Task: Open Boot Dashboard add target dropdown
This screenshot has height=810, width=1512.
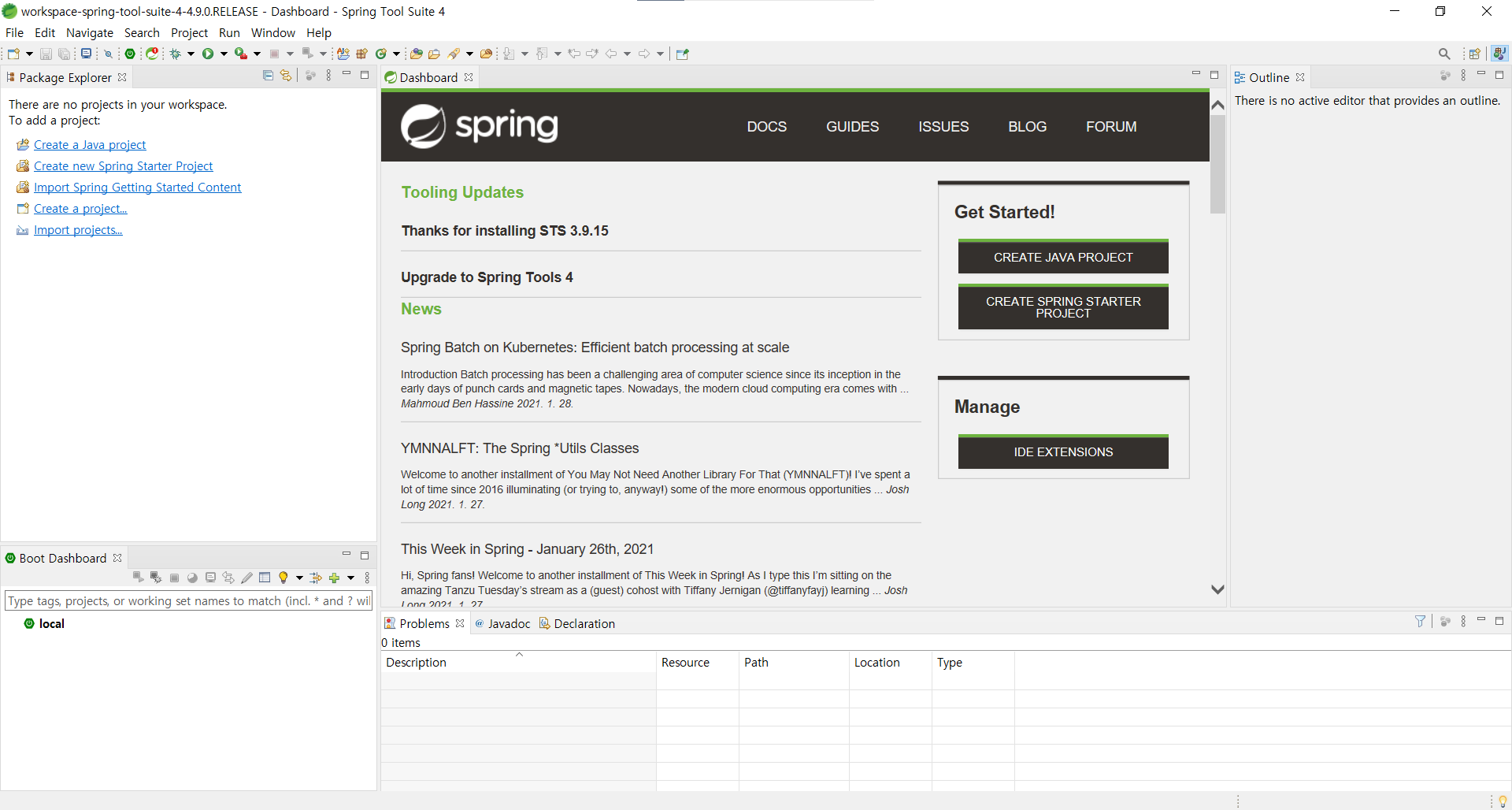Action: tap(350, 578)
